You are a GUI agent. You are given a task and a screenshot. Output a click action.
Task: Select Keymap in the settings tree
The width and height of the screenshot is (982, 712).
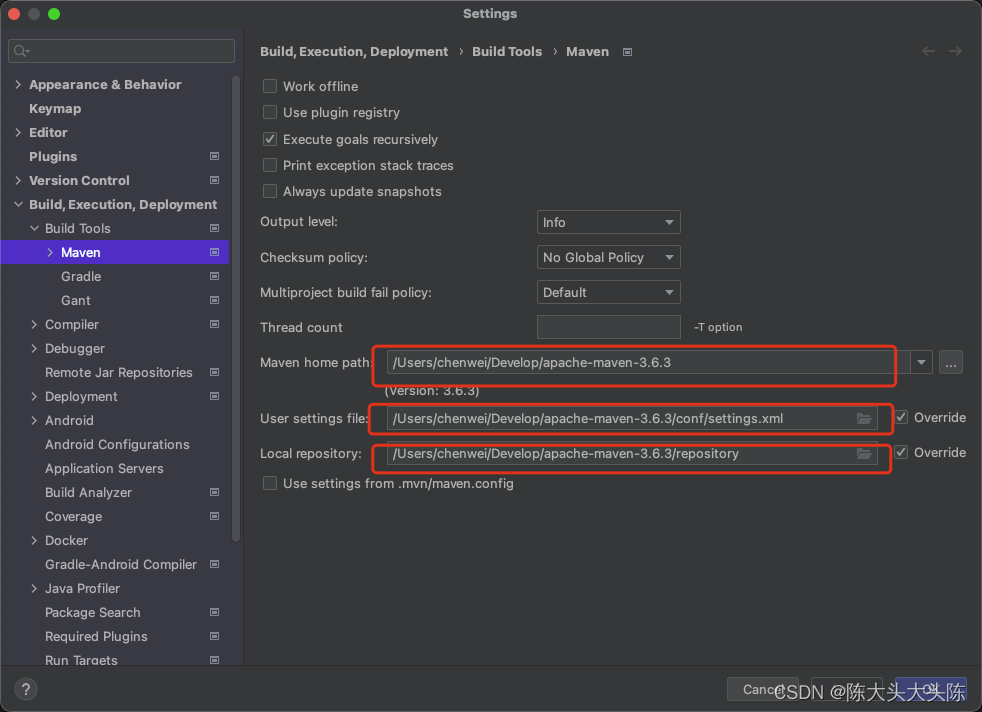click(55, 108)
